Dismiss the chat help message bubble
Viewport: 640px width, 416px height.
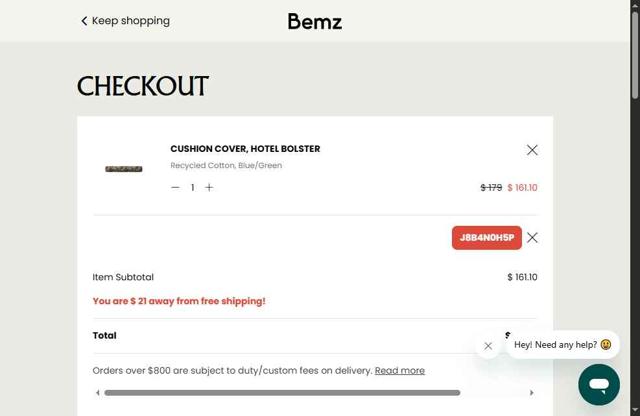pyautogui.click(x=488, y=346)
